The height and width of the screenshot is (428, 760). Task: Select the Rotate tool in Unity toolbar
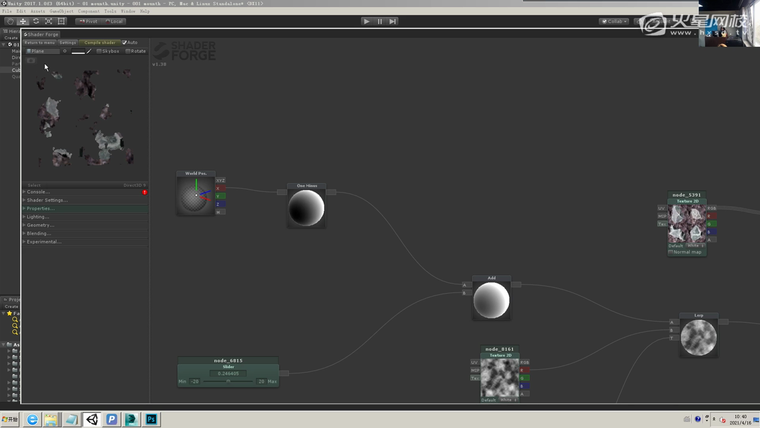pos(36,20)
